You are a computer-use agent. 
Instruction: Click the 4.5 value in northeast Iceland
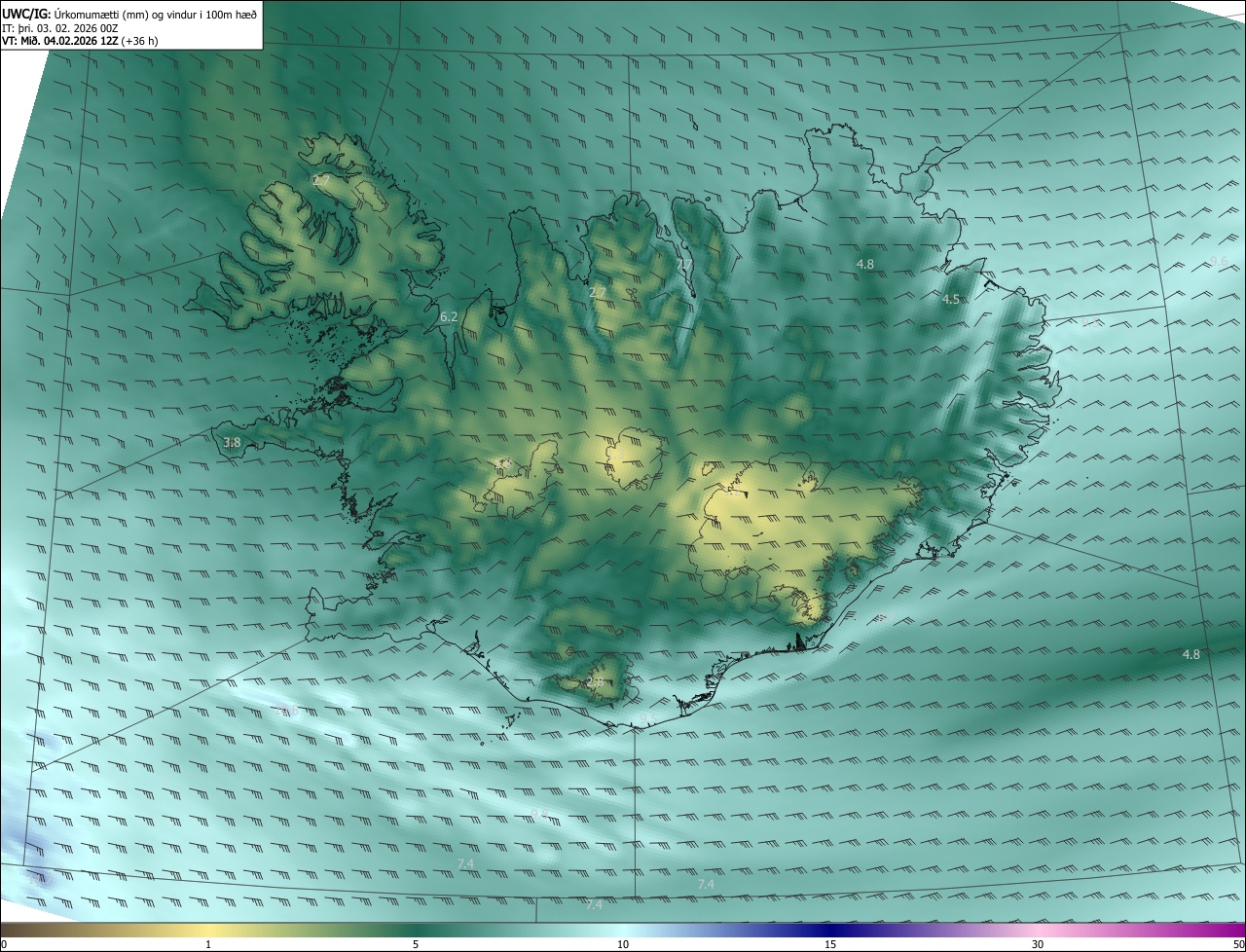pyautogui.click(x=951, y=299)
